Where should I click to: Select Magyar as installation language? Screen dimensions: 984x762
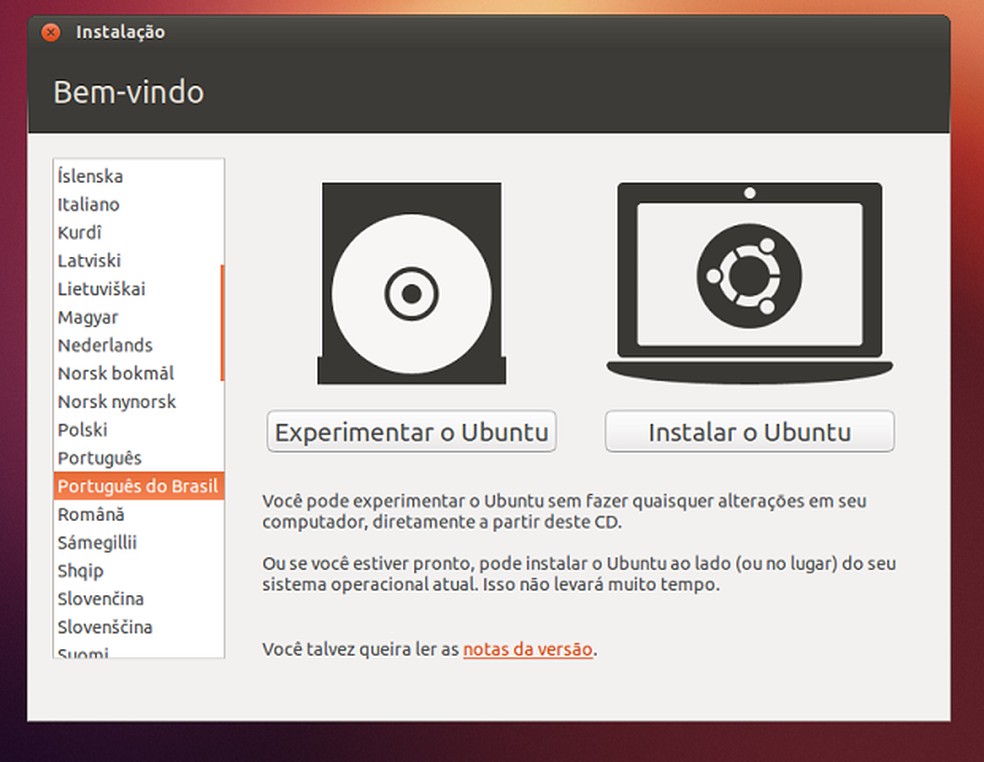tap(87, 317)
